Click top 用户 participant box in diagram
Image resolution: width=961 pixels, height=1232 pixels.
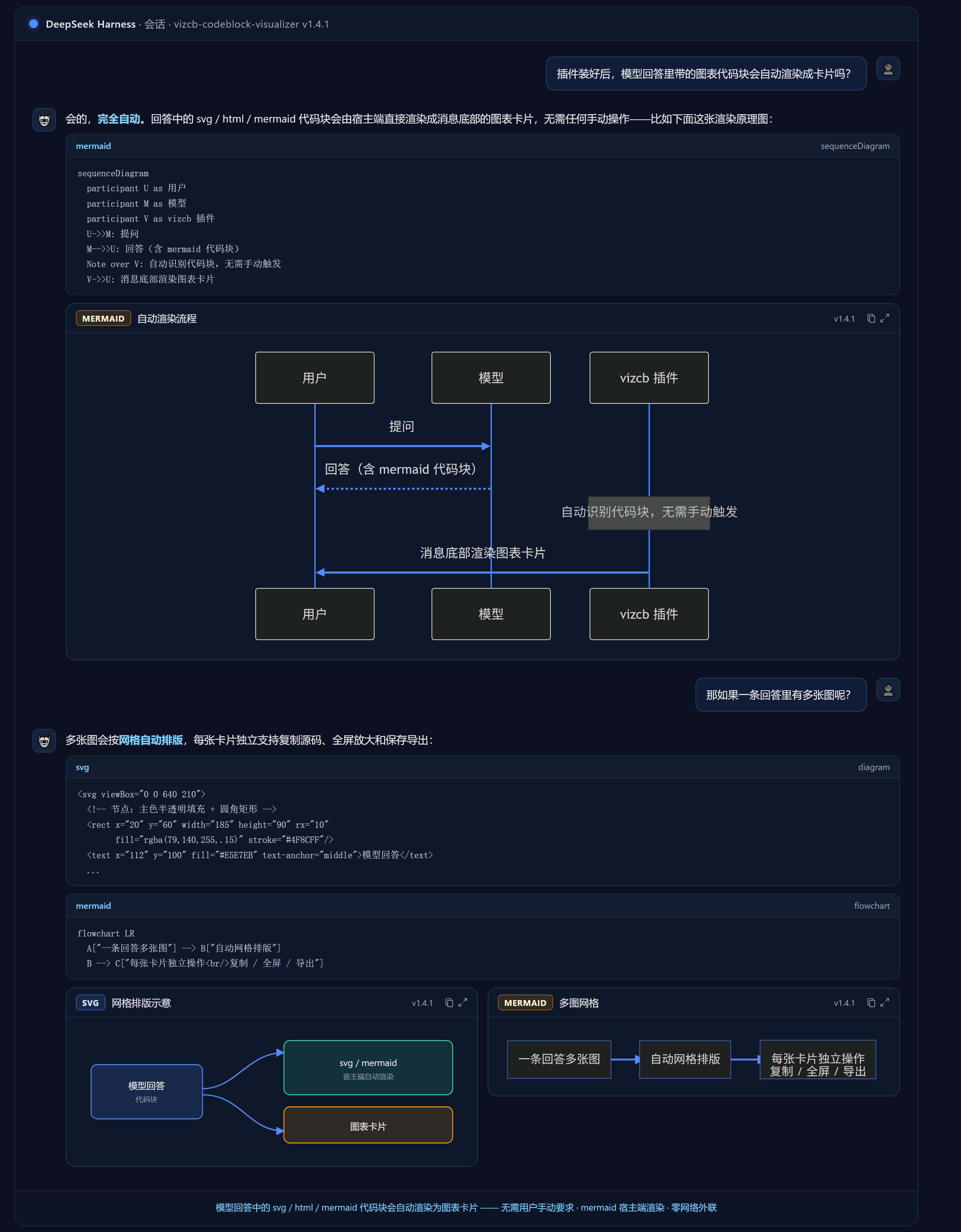315,377
